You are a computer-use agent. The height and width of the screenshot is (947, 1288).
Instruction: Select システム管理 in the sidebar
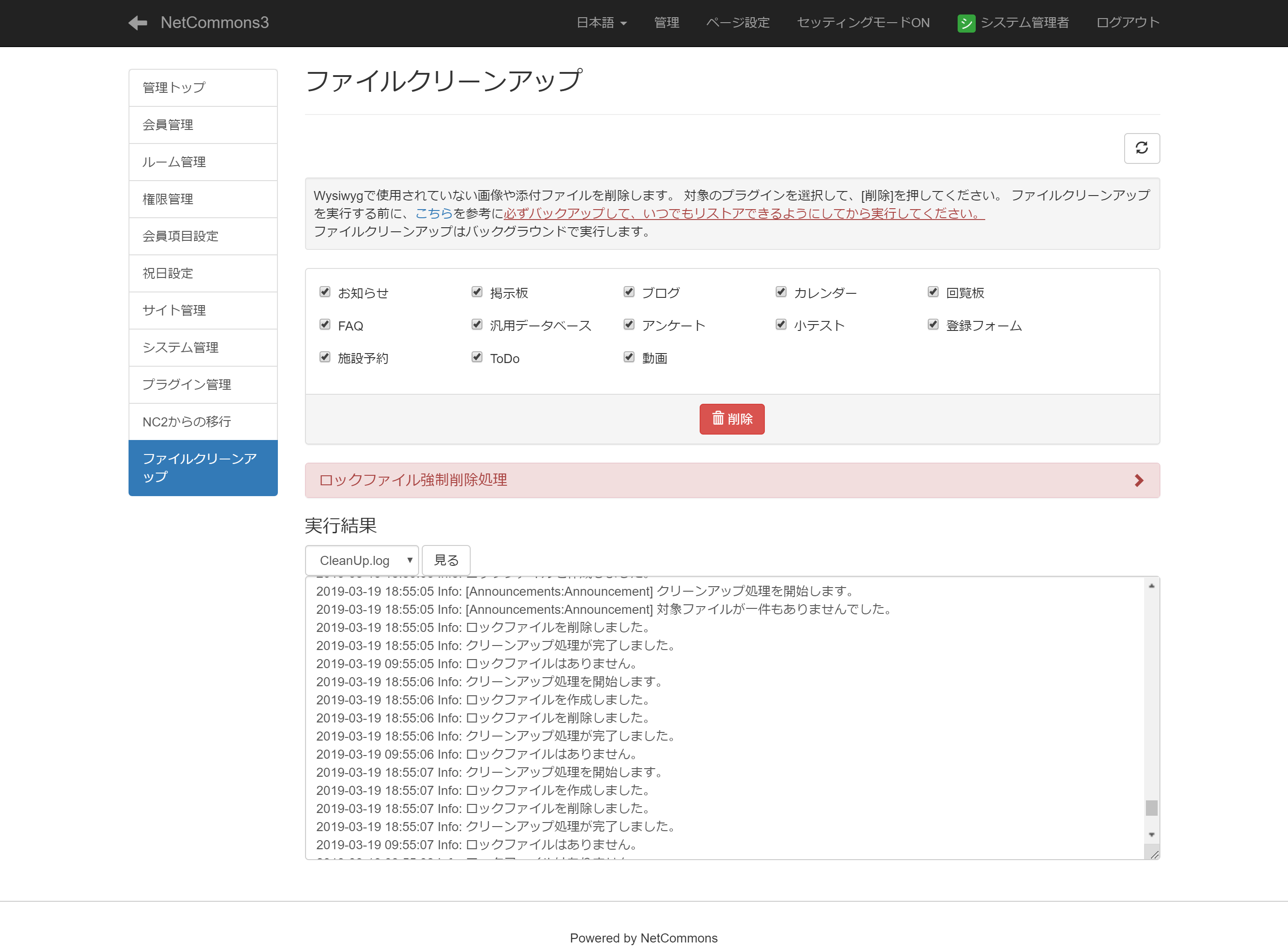point(203,347)
